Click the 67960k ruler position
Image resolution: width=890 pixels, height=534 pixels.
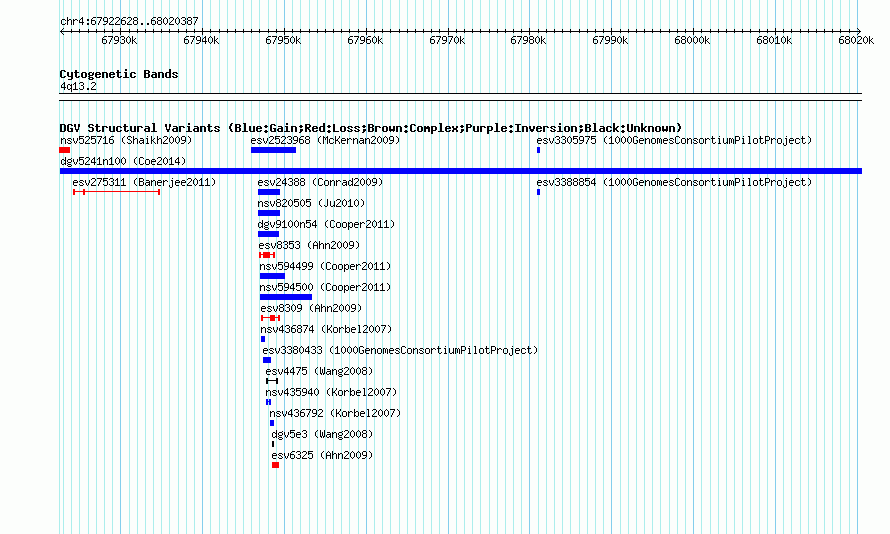pyautogui.click(x=365, y=40)
